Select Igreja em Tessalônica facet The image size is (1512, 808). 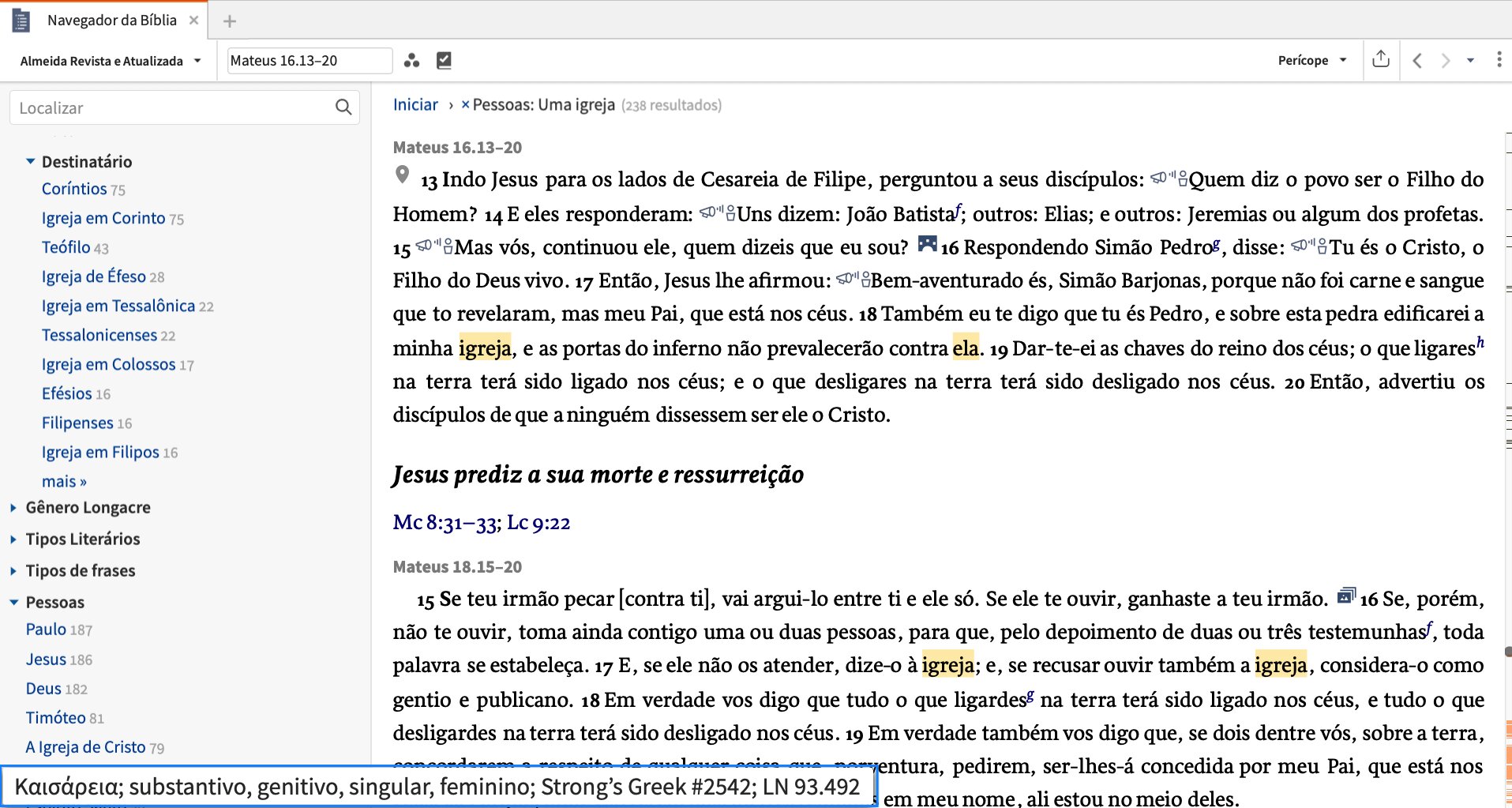[x=118, y=306]
